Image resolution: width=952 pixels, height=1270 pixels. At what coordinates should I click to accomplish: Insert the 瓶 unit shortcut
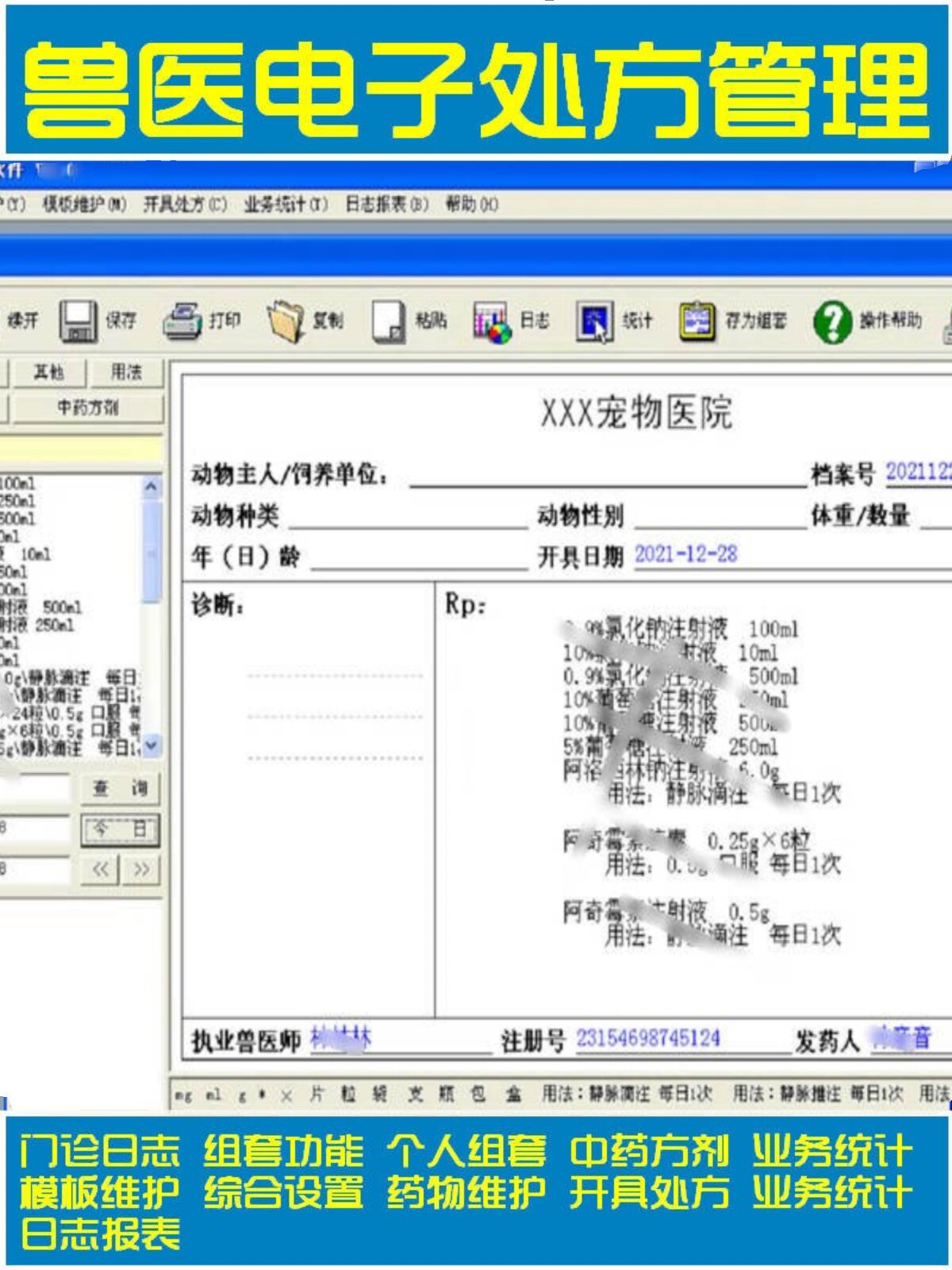coord(447,1095)
